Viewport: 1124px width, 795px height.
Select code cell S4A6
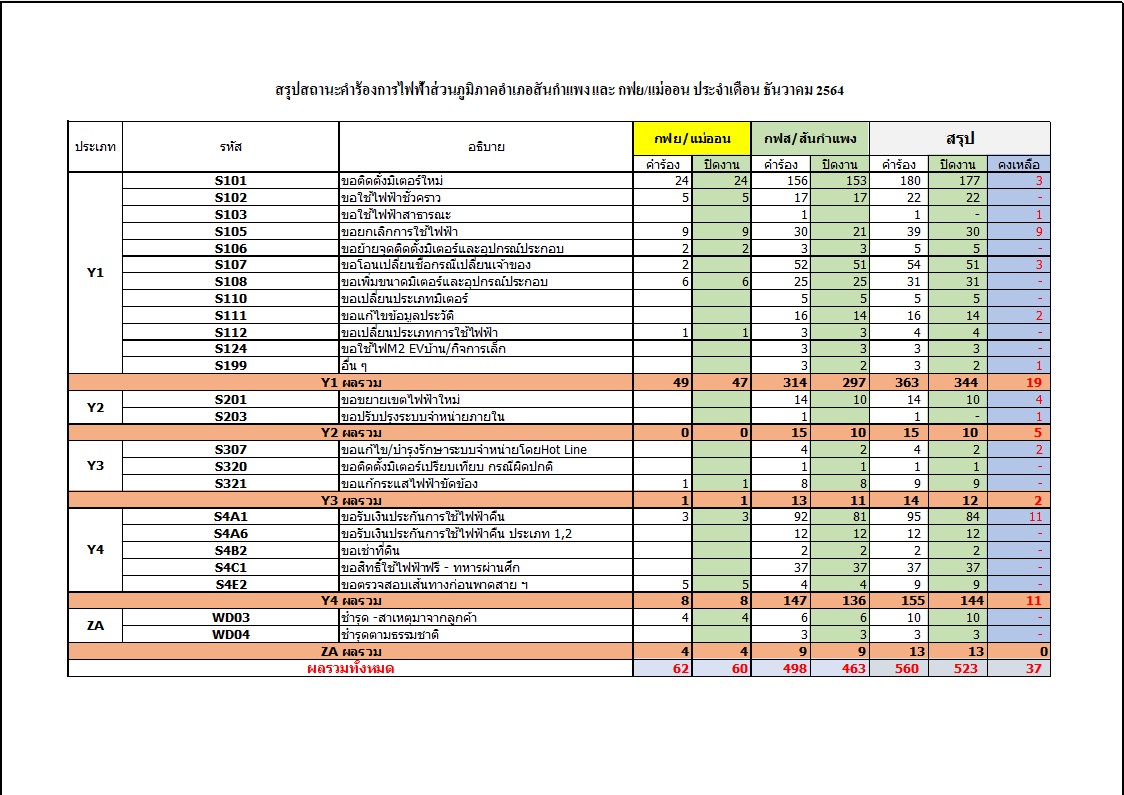point(231,533)
